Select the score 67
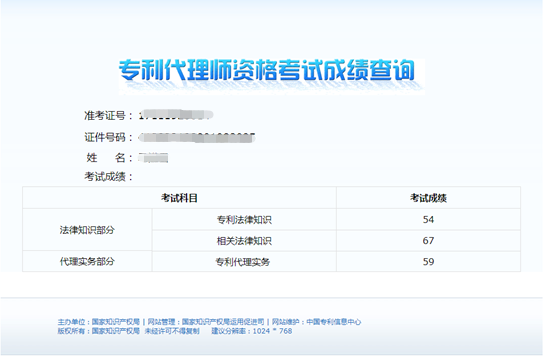Image resolution: width=554 pixels, height=362 pixels. 428,241
